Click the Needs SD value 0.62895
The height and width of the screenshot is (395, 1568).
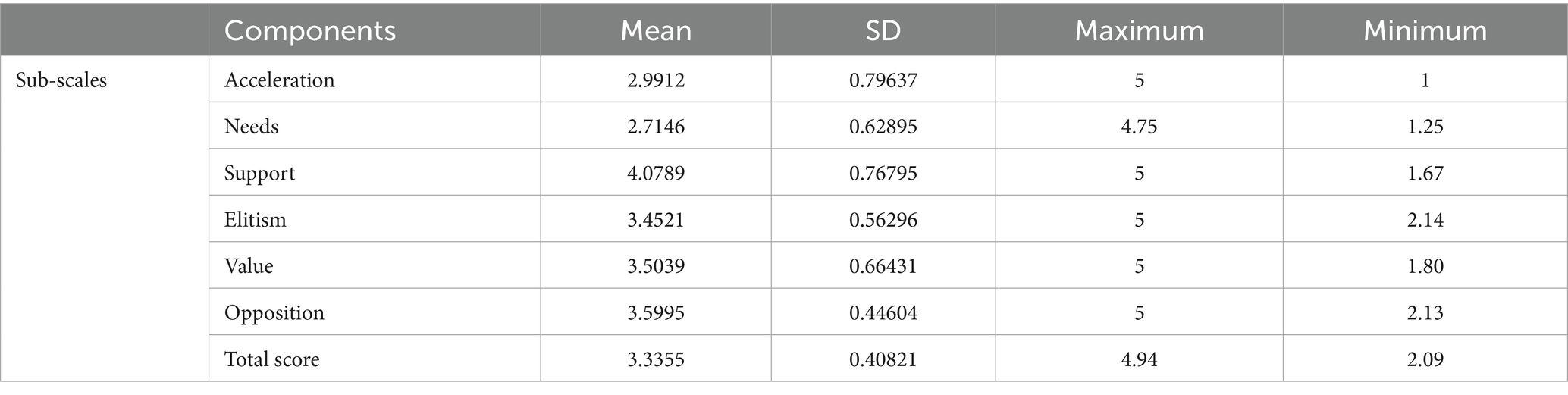tap(883, 127)
